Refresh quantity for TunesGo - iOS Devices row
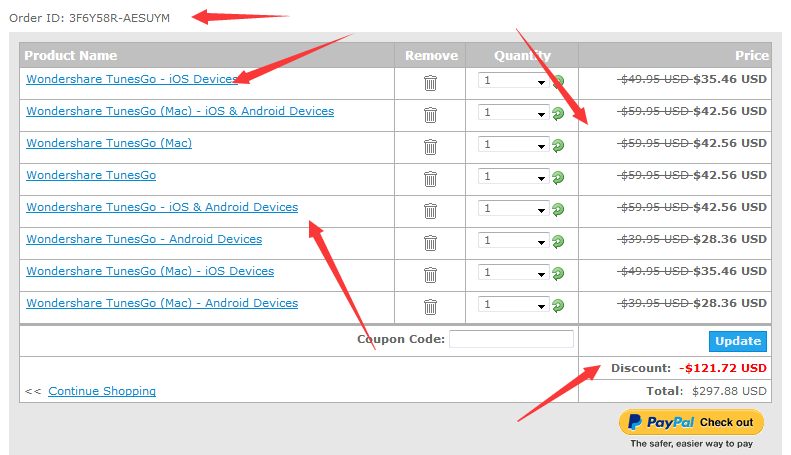Image resolution: width=791 pixels, height=455 pixels. tap(558, 82)
